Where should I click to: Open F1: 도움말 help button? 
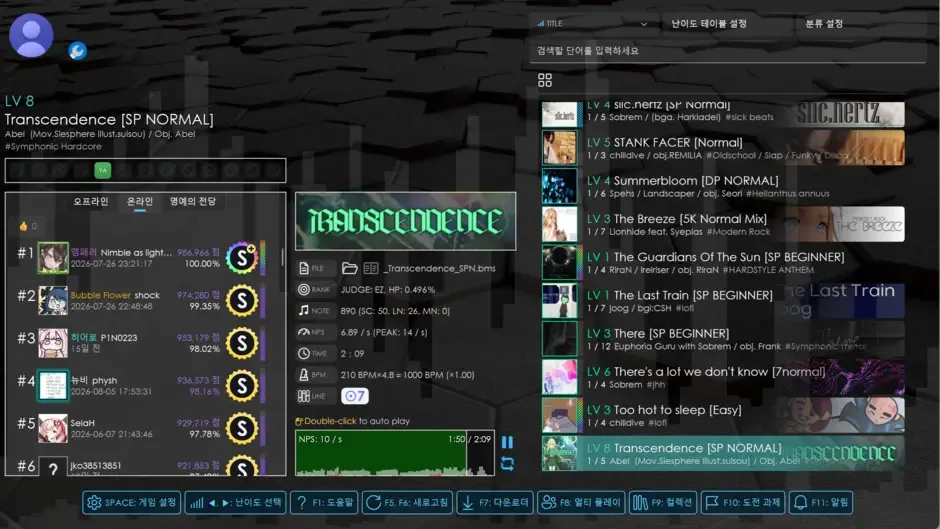(x=324, y=503)
